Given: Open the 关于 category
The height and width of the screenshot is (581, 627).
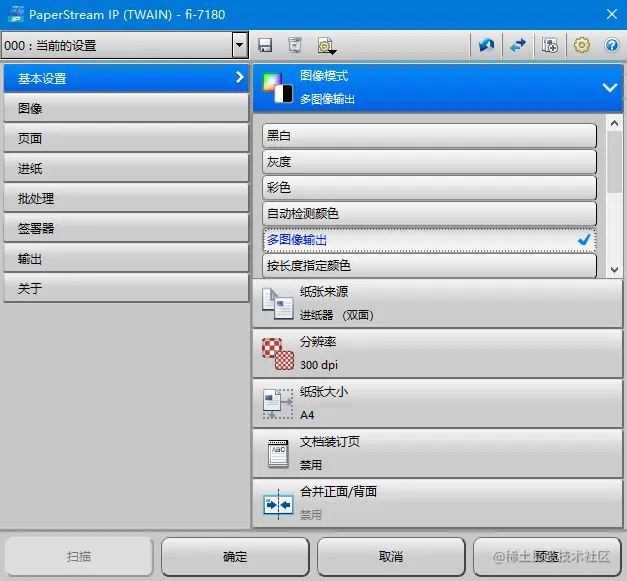Looking at the screenshot, I should tap(126, 288).
